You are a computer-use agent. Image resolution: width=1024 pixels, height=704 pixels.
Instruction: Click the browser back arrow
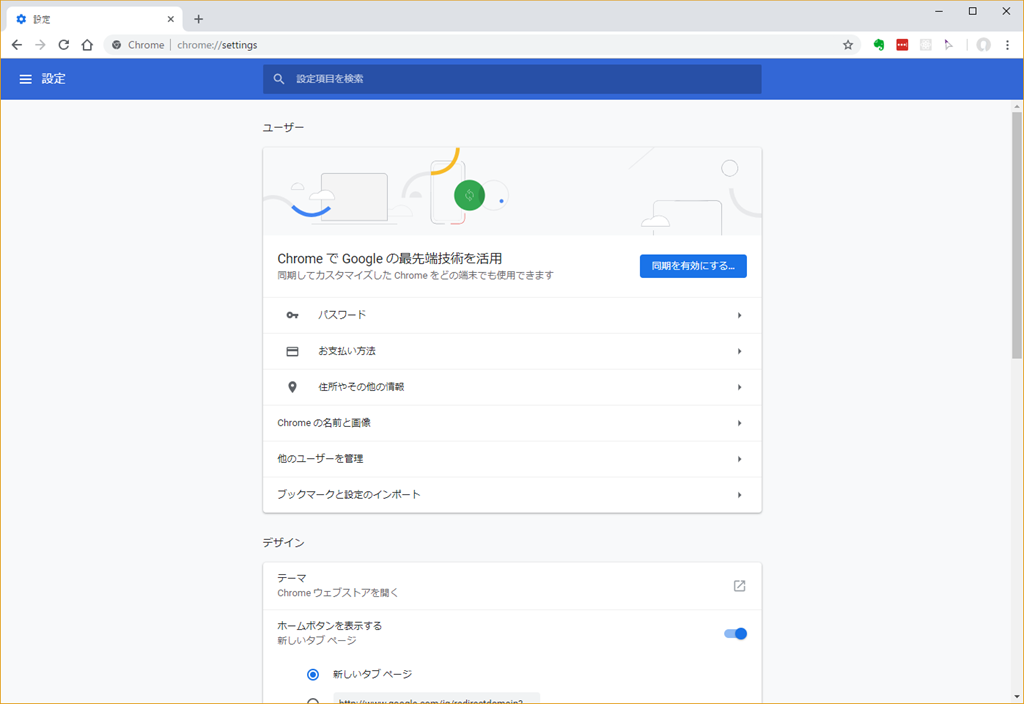click(x=17, y=45)
